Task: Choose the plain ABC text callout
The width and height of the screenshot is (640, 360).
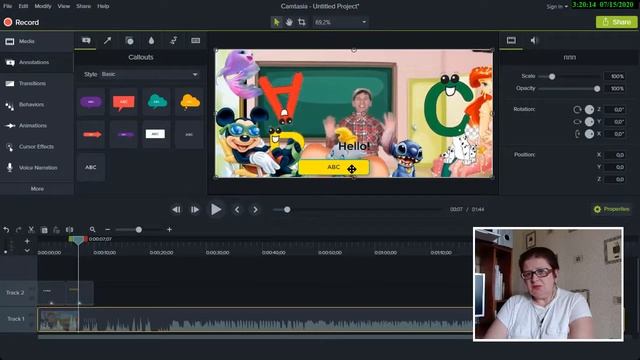Action: coord(91,167)
